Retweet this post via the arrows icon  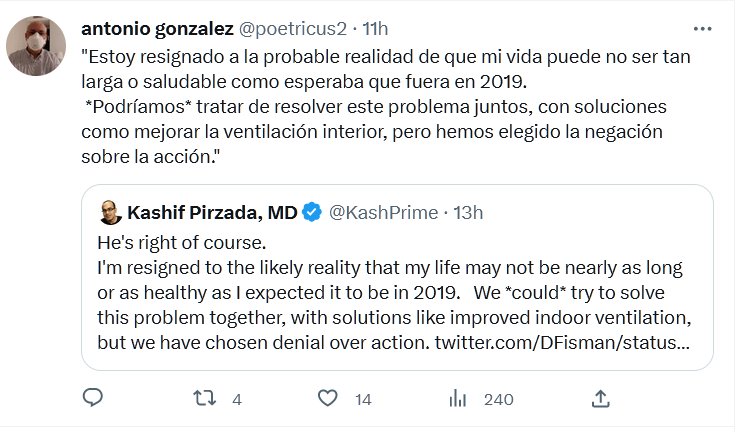pos(205,399)
